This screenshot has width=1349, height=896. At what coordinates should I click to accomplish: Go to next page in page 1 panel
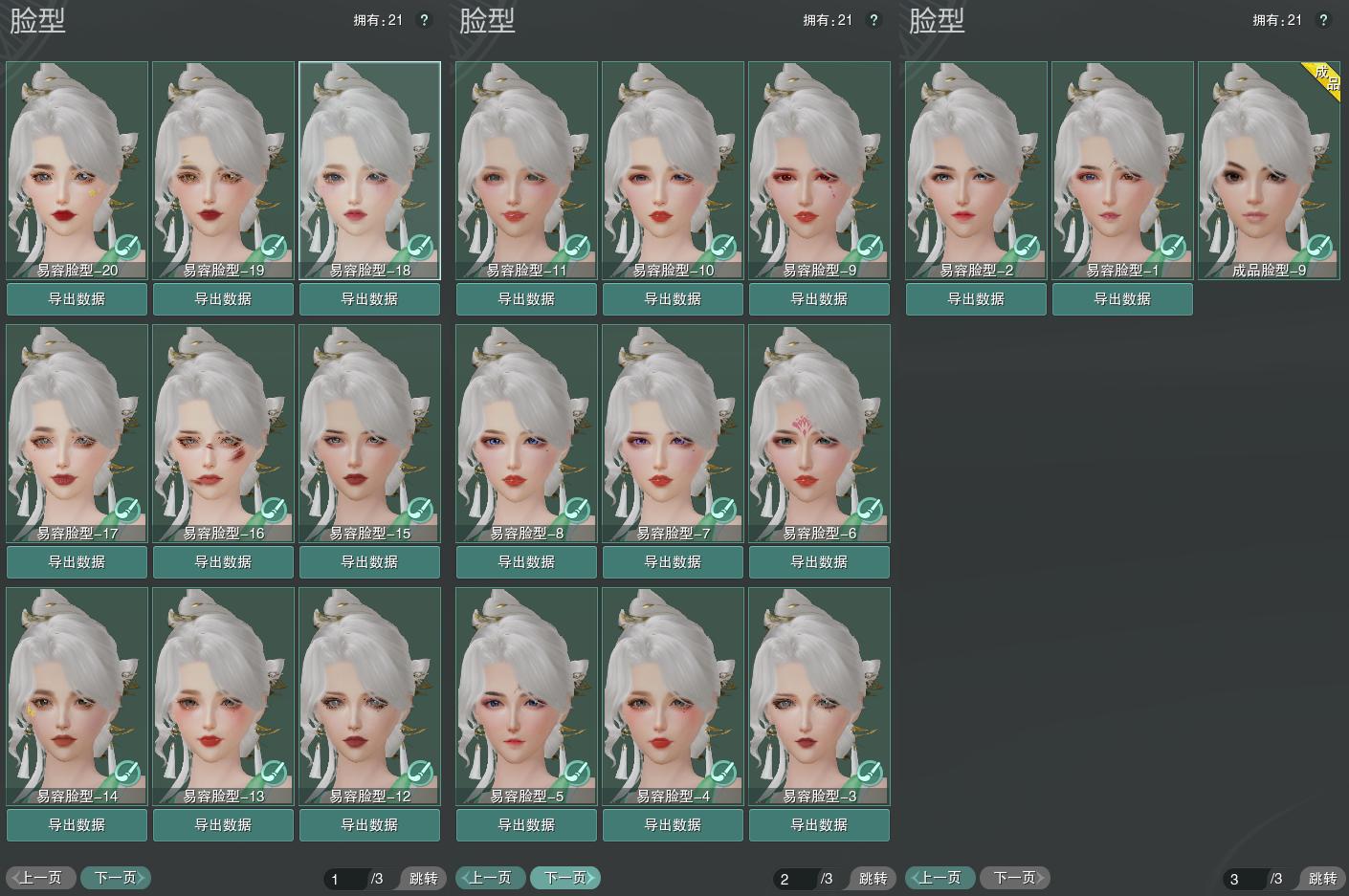116,878
